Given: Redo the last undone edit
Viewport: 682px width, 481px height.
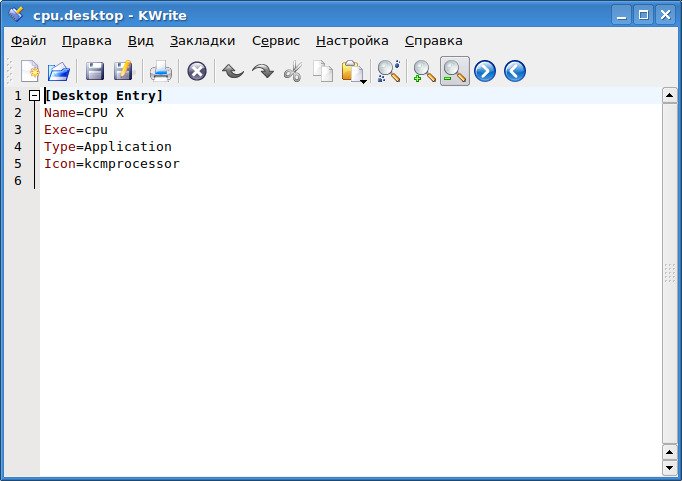Looking at the screenshot, I should [262, 71].
